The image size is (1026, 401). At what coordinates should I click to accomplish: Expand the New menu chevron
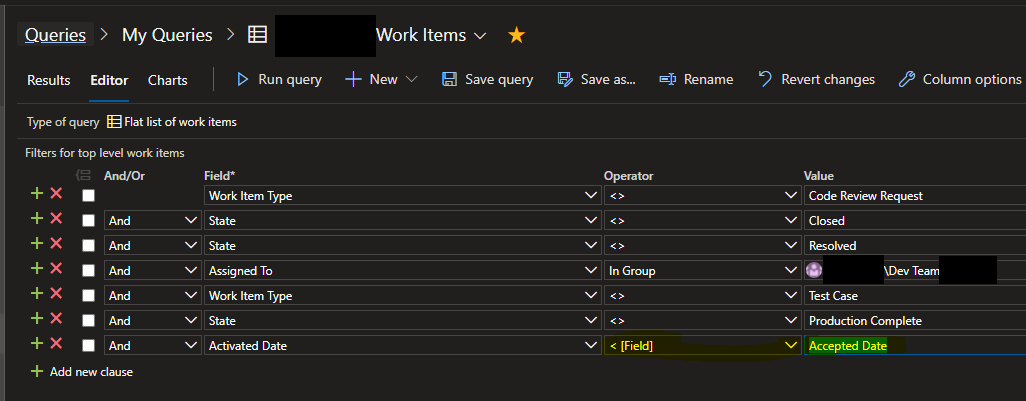[412, 79]
